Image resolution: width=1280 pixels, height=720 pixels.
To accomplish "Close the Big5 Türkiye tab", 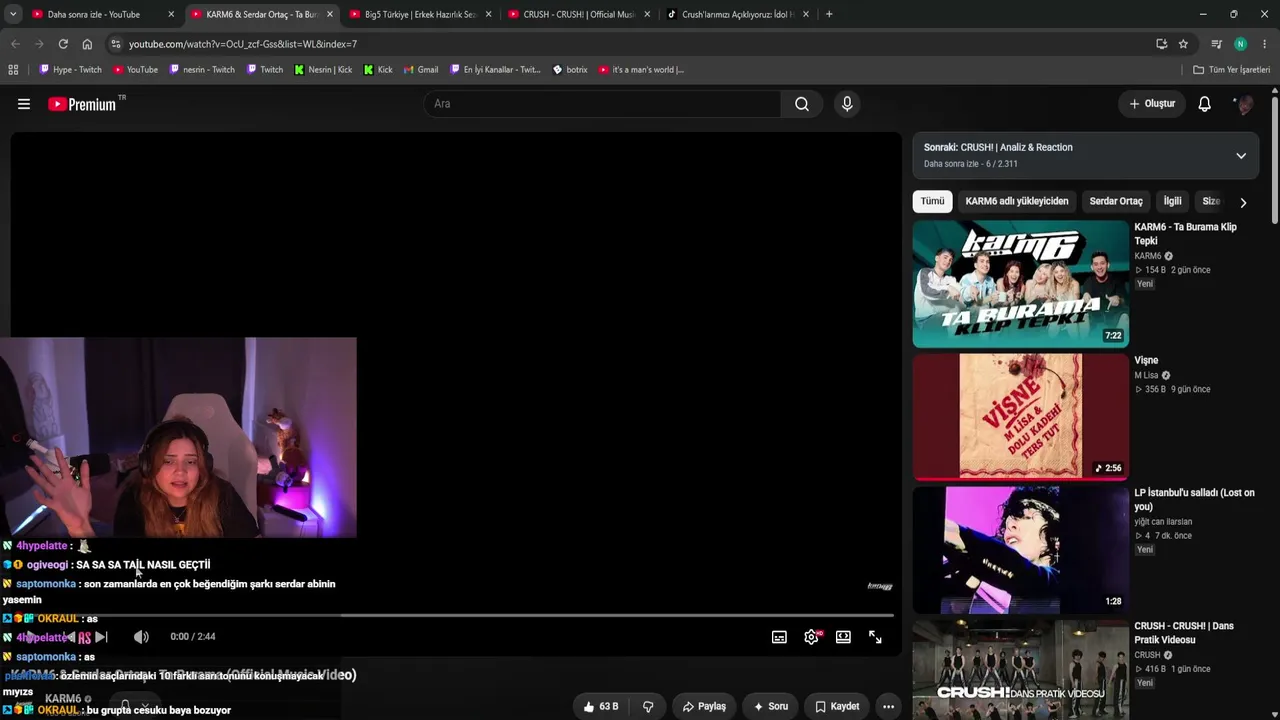I will click(489, 14).
